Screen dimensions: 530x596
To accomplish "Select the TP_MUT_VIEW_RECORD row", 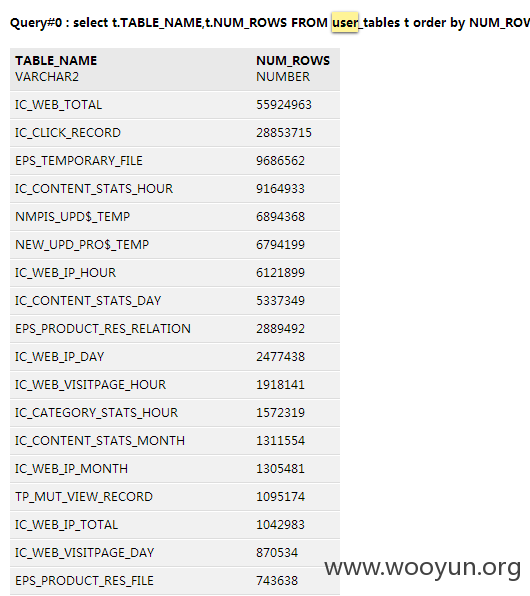I will tap(175, 497).
